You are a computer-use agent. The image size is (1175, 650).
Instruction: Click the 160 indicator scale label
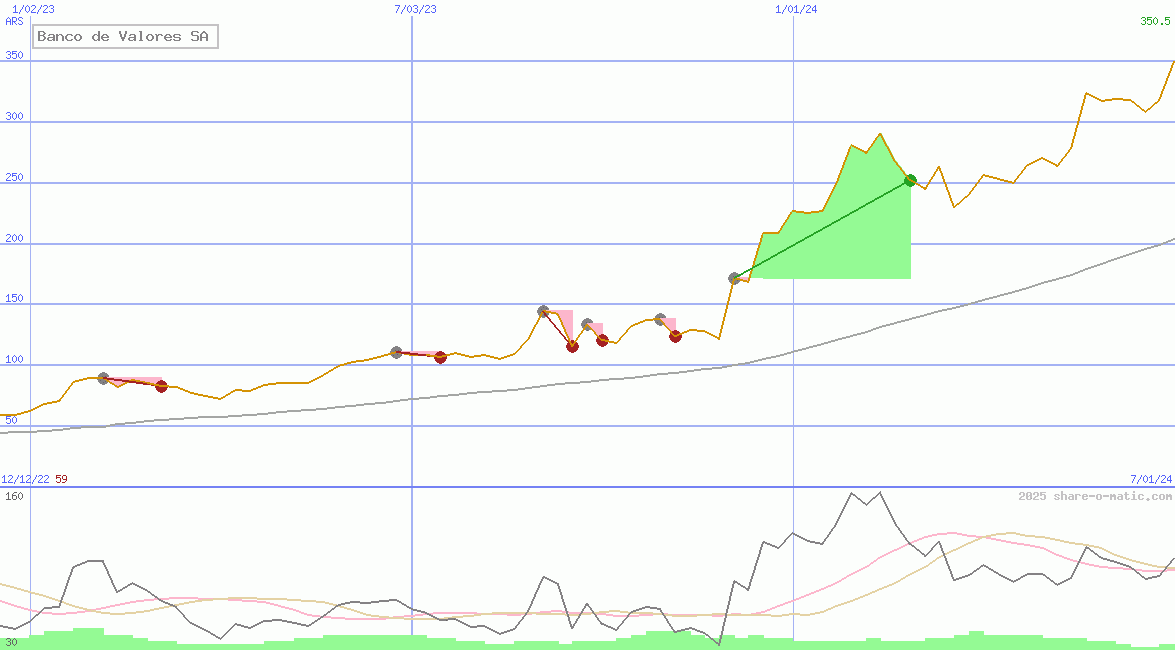coord(14,496)
